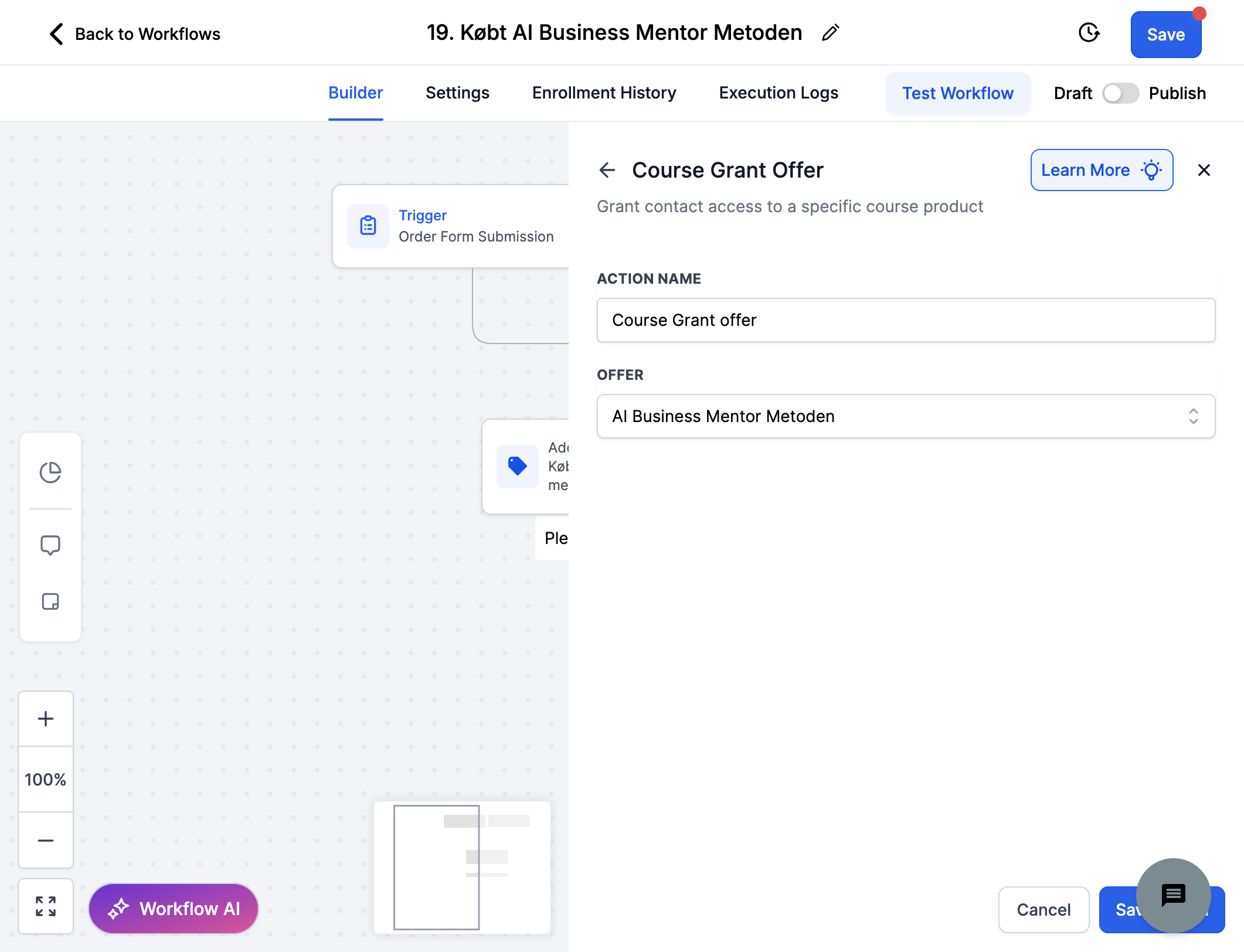Viewport: 1244px width, 952px height.
Task: Toggle Draft to Publish switch
Action: coord(1120,93)
